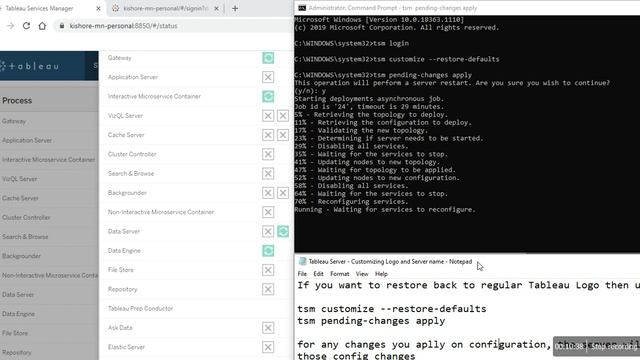Select Cluster Controller in the Process sidebar

pos(26,218)
